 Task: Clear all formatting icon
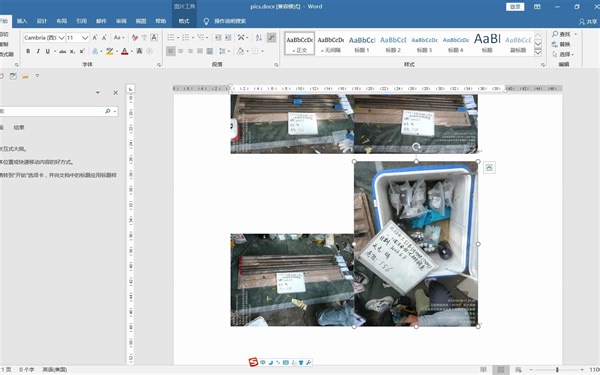135,38
